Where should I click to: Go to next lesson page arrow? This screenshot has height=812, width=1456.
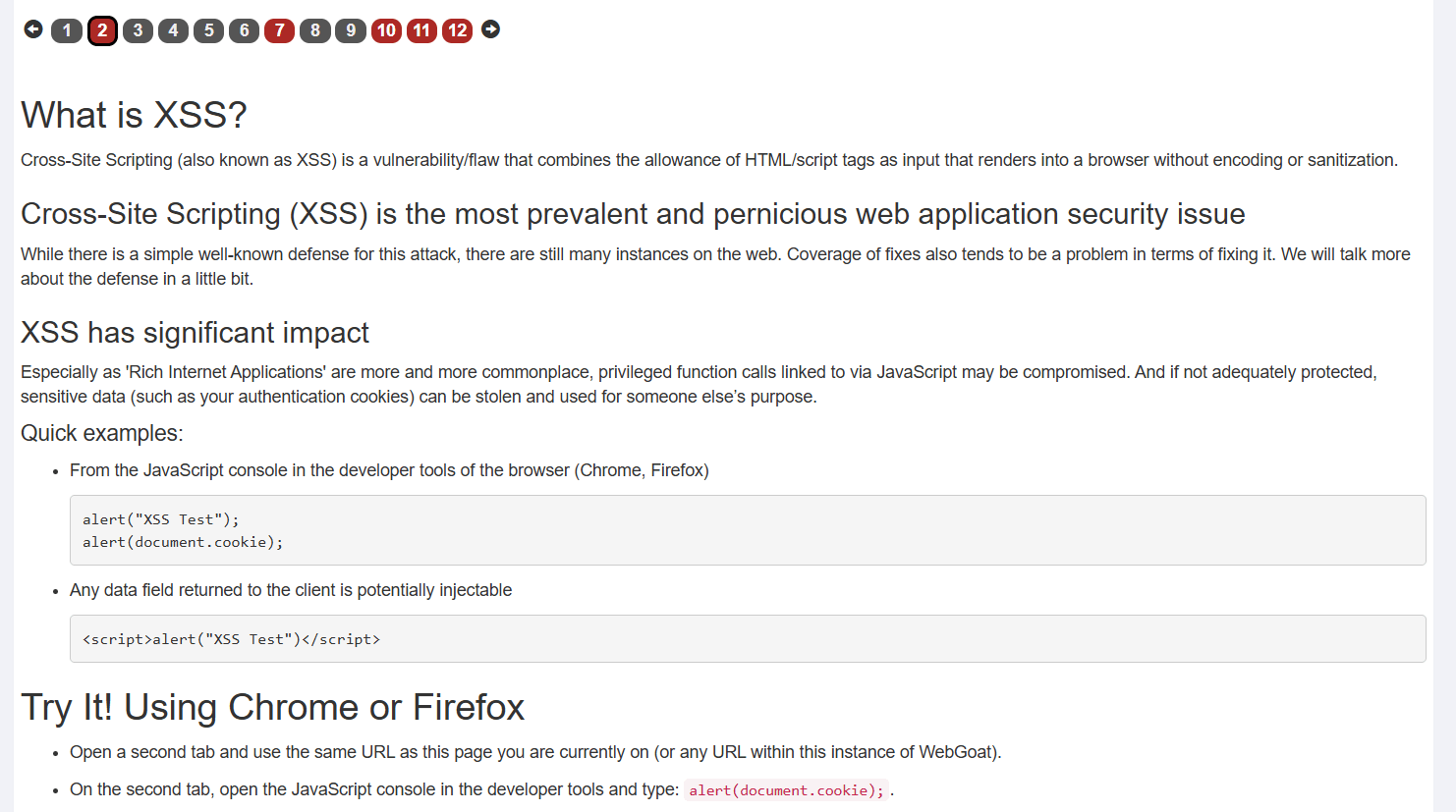pos(491,29)
